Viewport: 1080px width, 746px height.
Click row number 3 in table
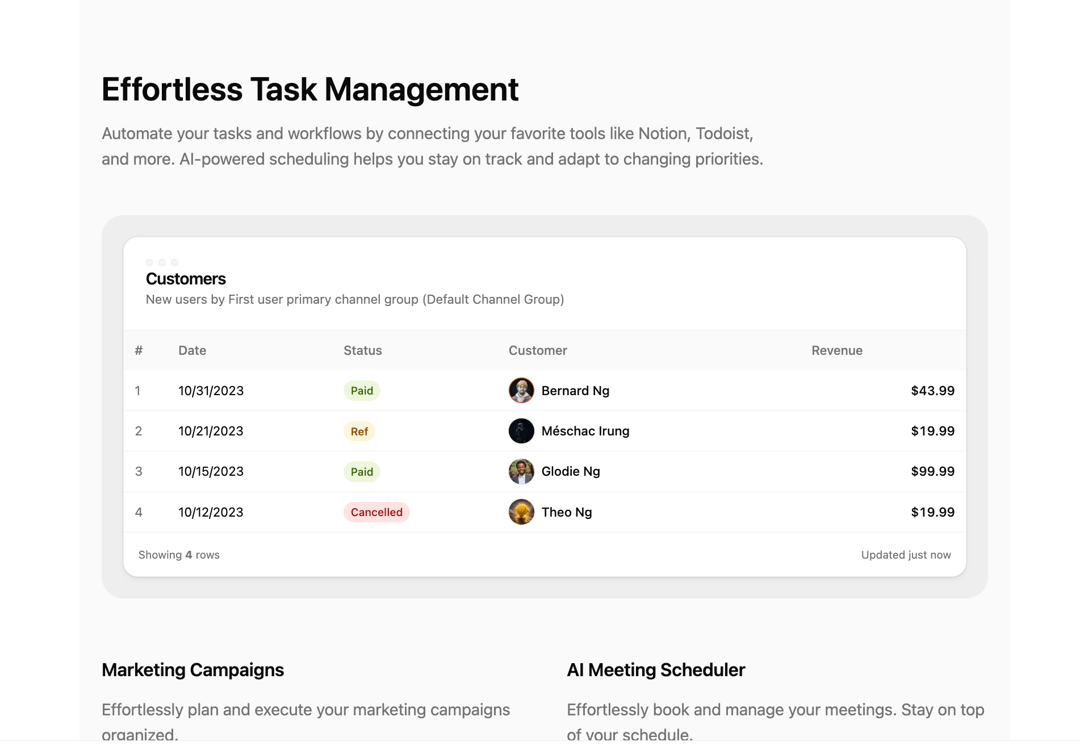click(138, 472)
